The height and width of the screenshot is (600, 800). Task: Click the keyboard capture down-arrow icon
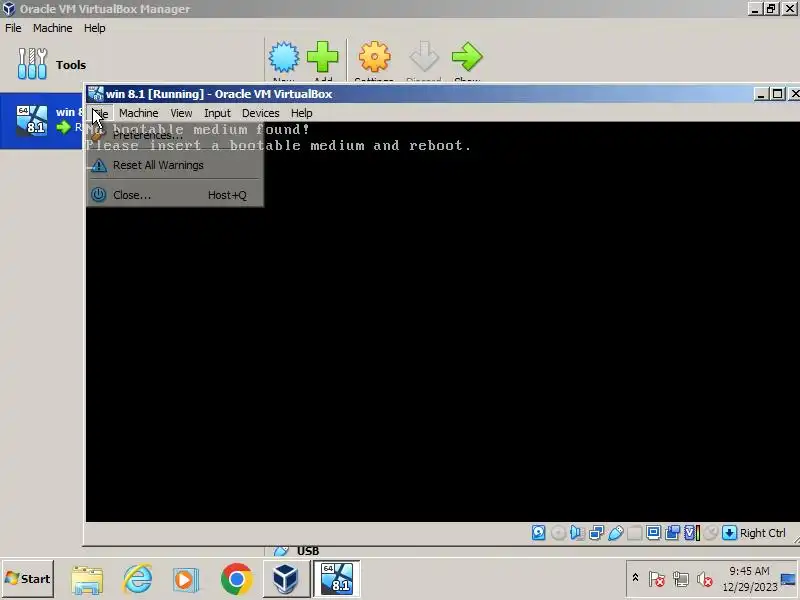pos(730,533)
